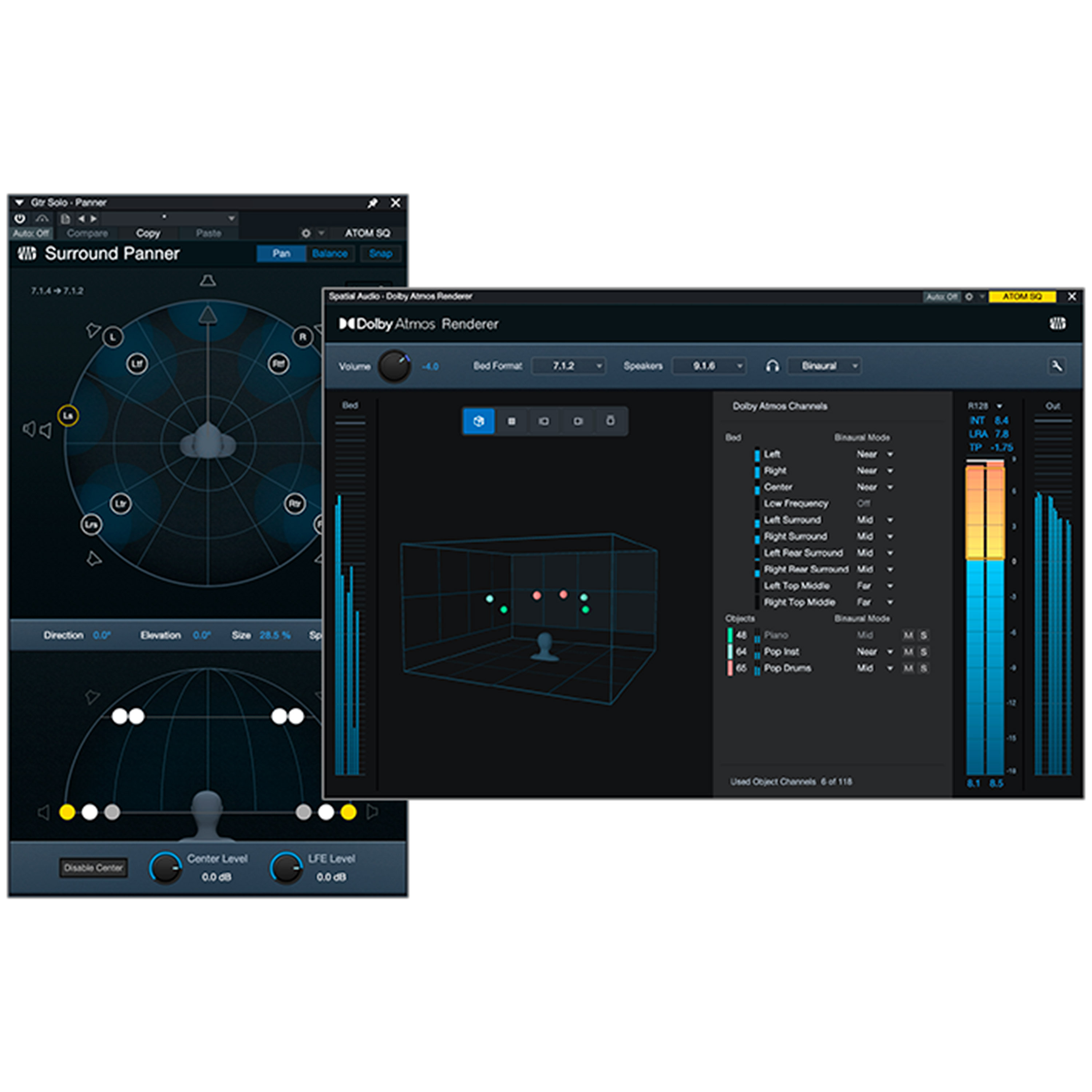This screenshot has height=1092, width=1092.
Task: Select the 3D room view icon
Action: [479, 422]
